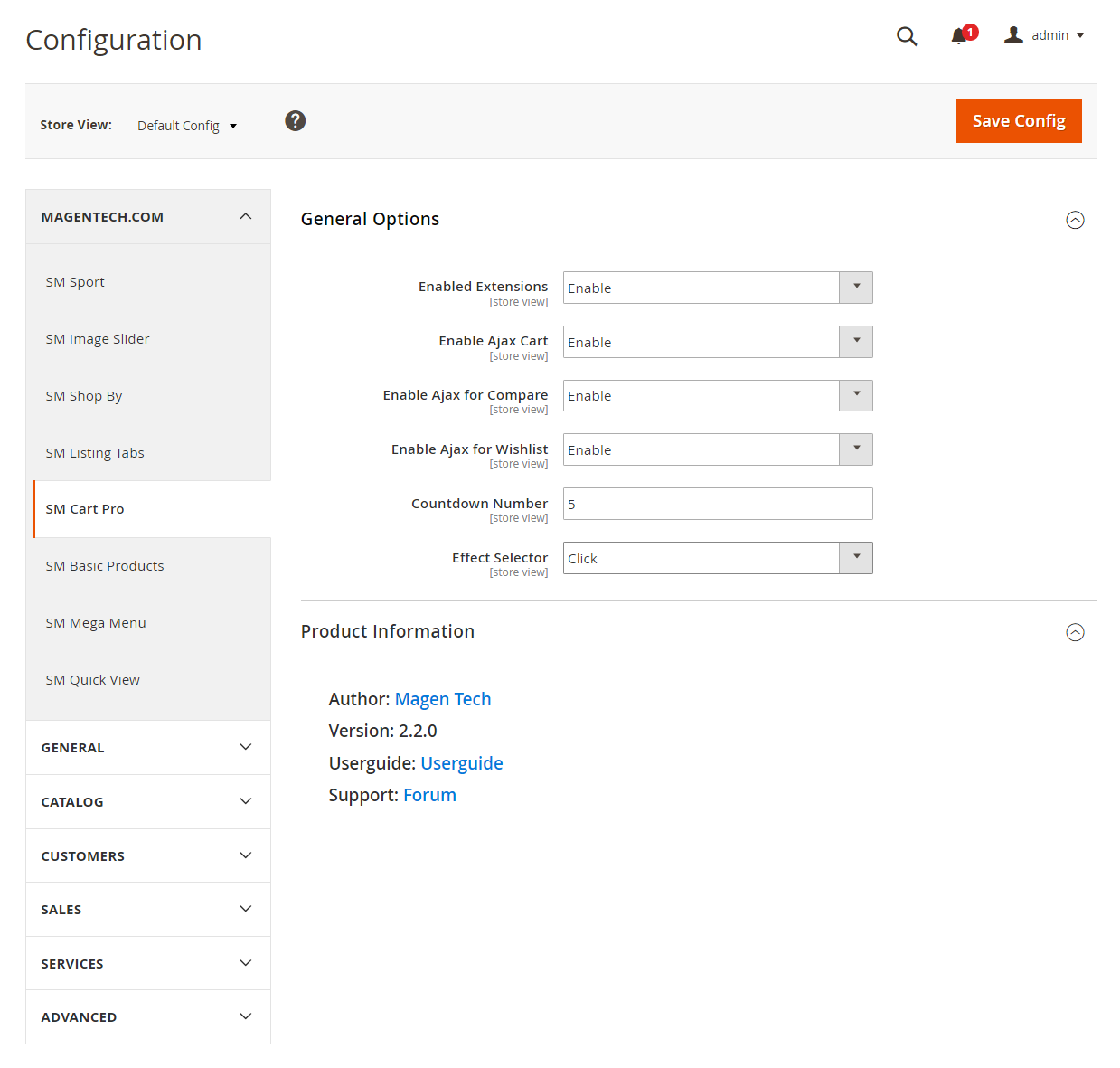Click the Version: 2.2.0 text
1120x1068 pixels.
coord(383,731)
